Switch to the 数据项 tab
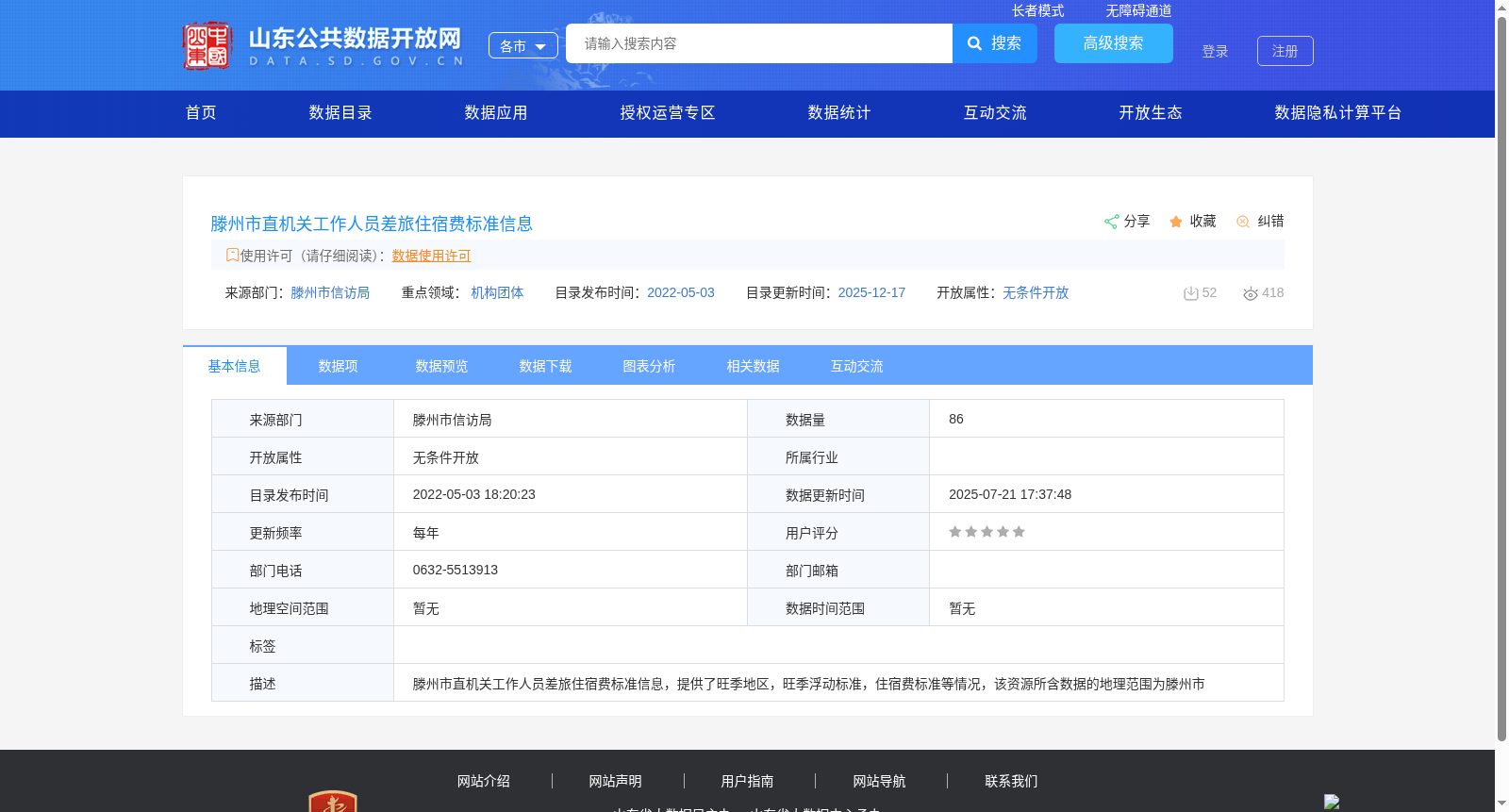This screenshot has height=812, width=1509. (339, 366)
